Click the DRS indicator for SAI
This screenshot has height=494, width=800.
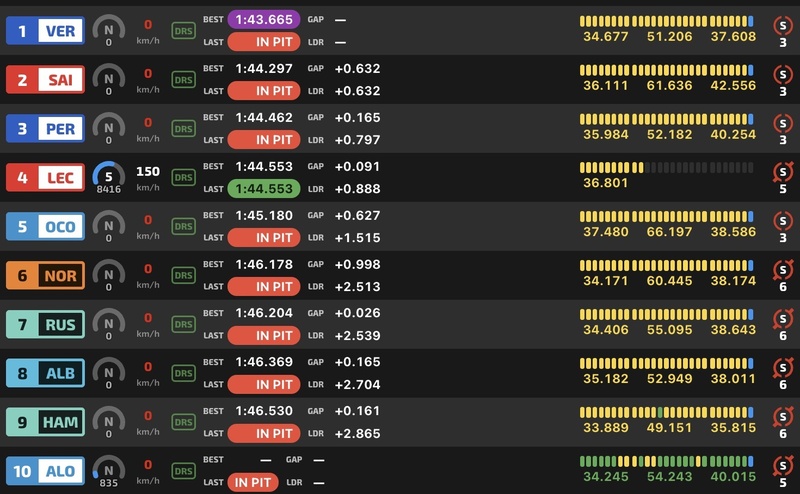pos(183,80)
